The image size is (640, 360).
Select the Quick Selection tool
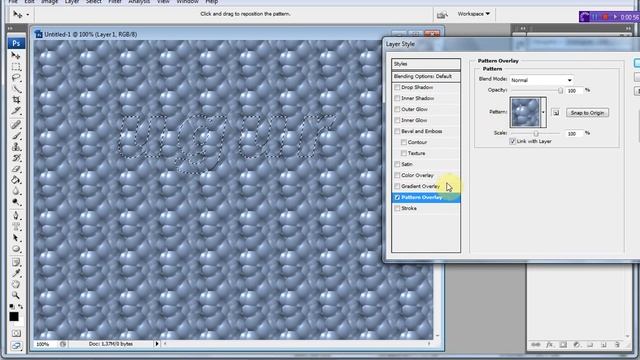click(16, 89)
